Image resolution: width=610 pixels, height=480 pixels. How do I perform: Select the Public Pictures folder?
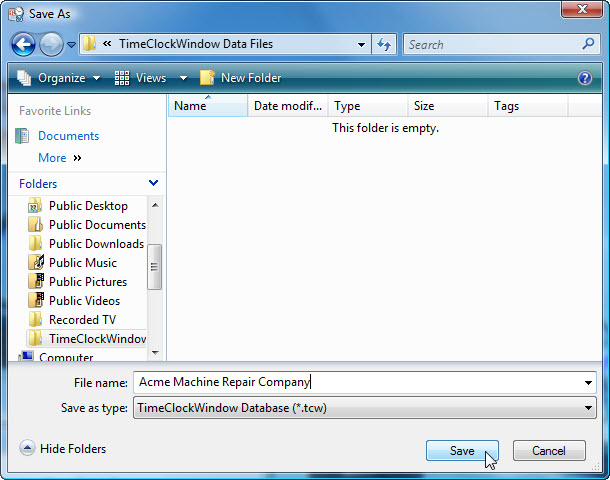(87, 282)
